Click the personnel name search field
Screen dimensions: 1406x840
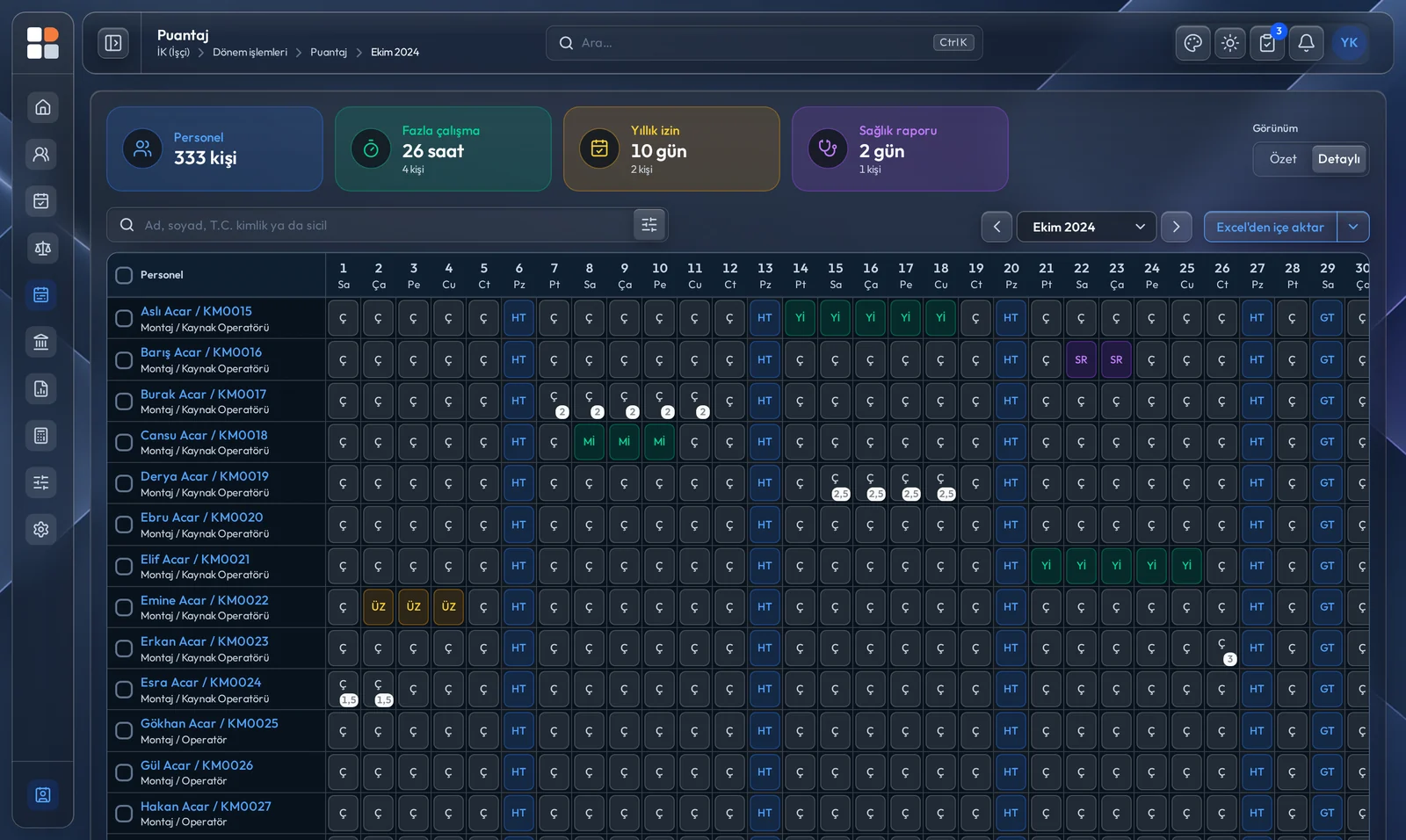tap(387, 225)
